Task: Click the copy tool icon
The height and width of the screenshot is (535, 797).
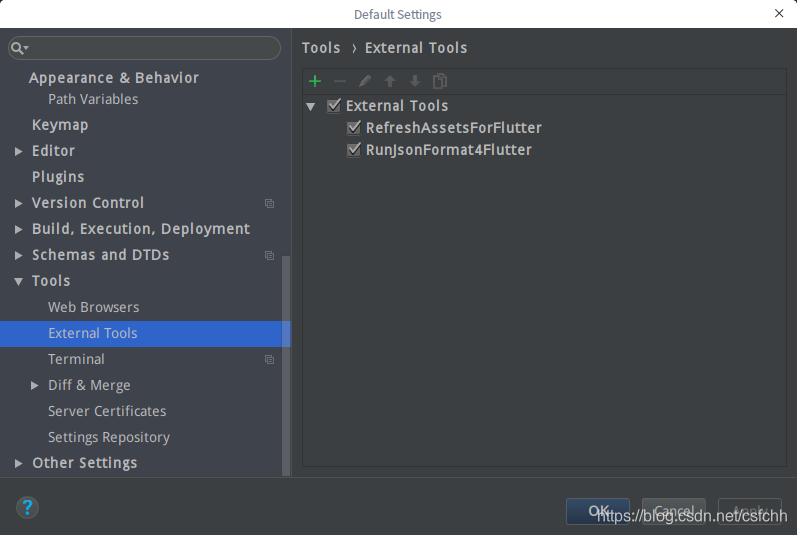Action: pyautogui.click(x=440, y=81)
